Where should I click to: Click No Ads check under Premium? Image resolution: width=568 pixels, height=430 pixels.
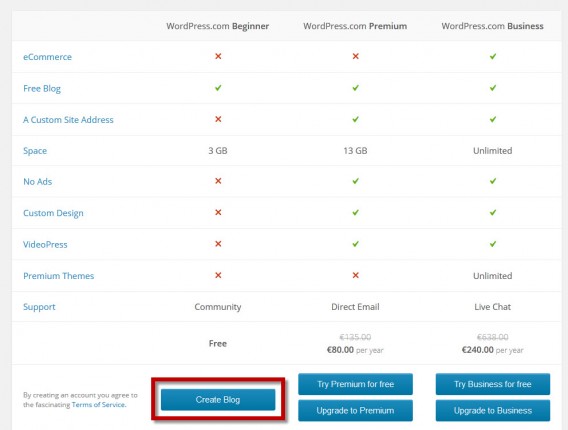pos(356,181)
